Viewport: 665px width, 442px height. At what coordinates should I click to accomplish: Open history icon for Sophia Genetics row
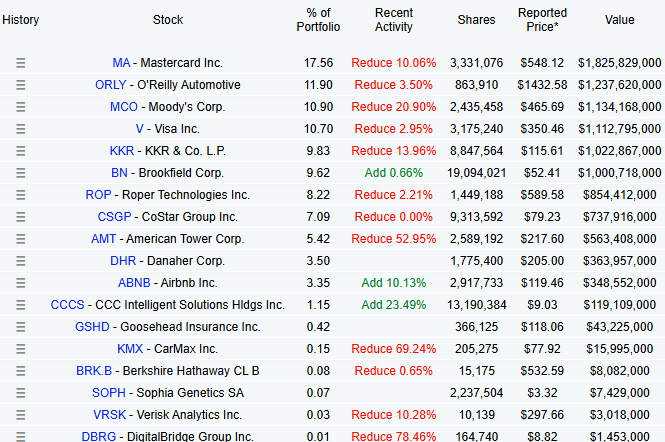pyautogui.click(x=20, y=393)
